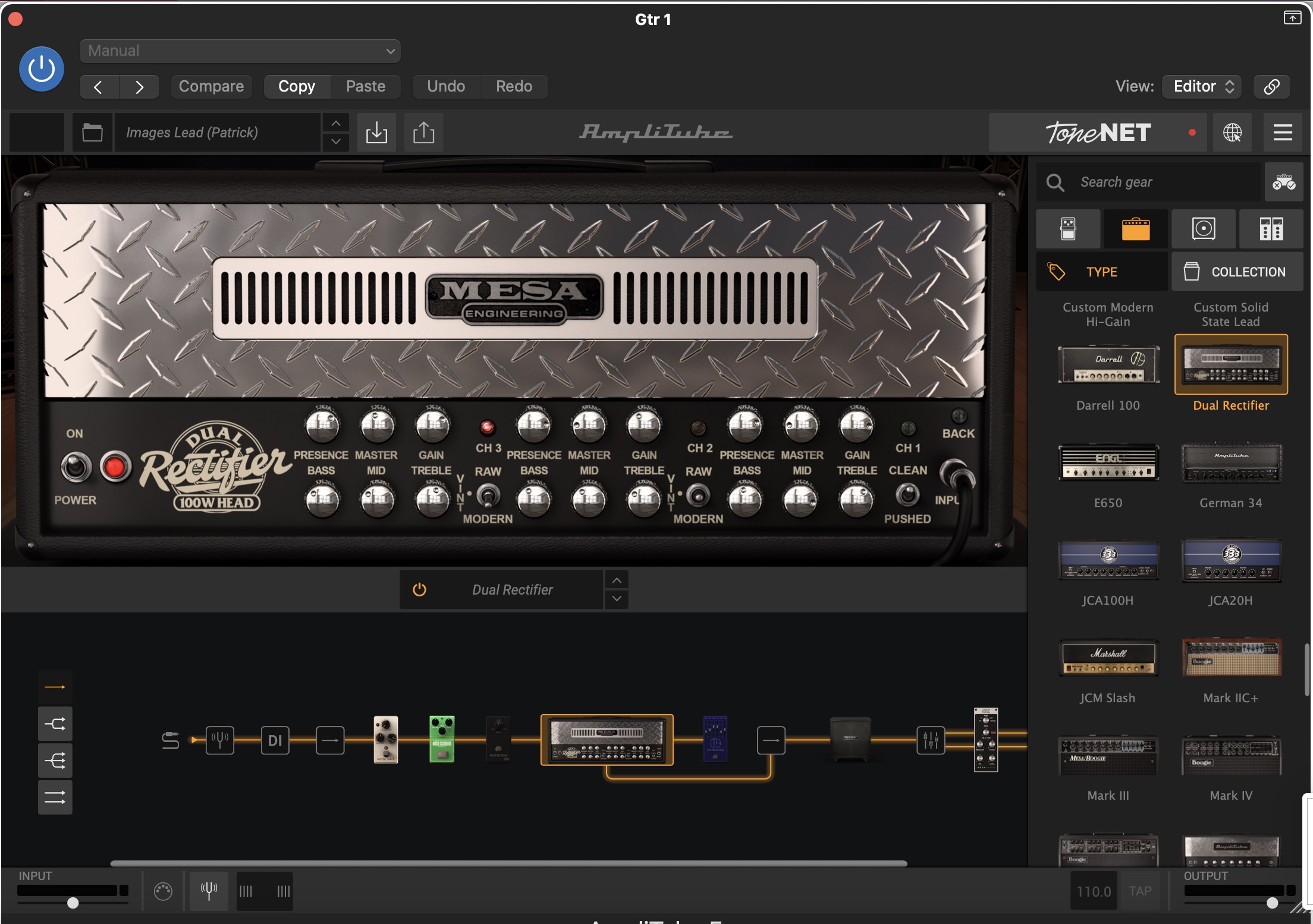
Task: Click the tuner block in signal chain
Action: coord(220,740)
